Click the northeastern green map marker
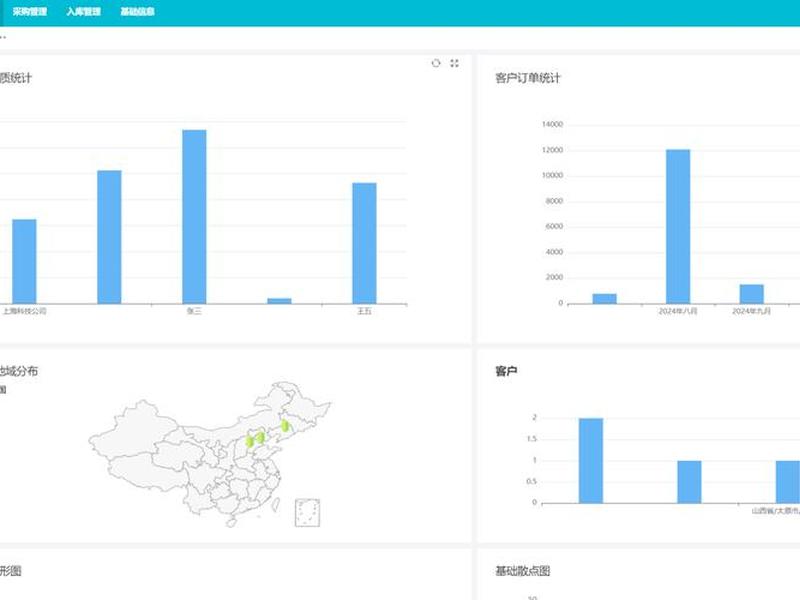 pyautogui.click(x=285, y=425)
